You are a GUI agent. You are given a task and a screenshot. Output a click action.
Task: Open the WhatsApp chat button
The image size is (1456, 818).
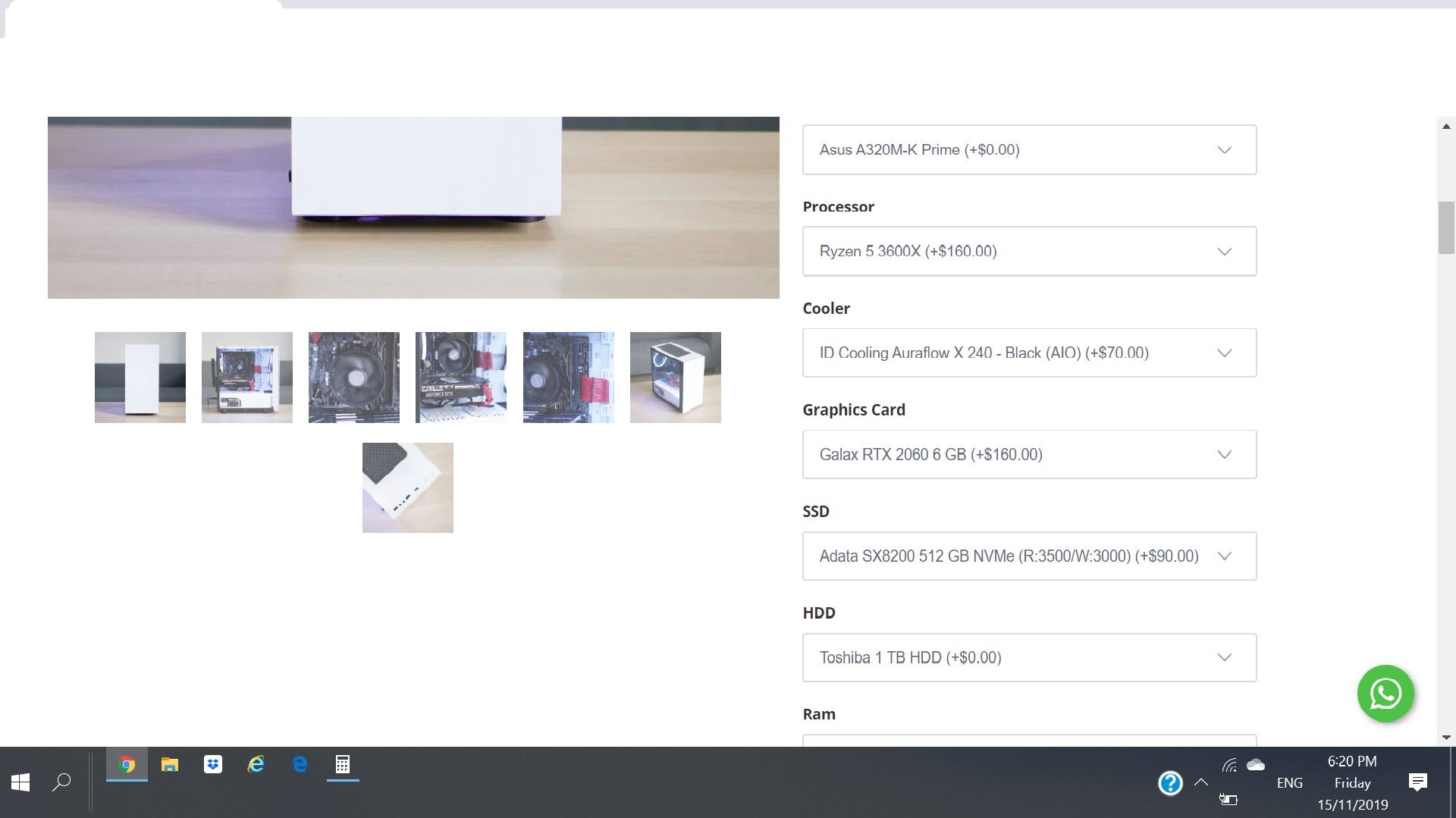click(x=1385, y=694)
